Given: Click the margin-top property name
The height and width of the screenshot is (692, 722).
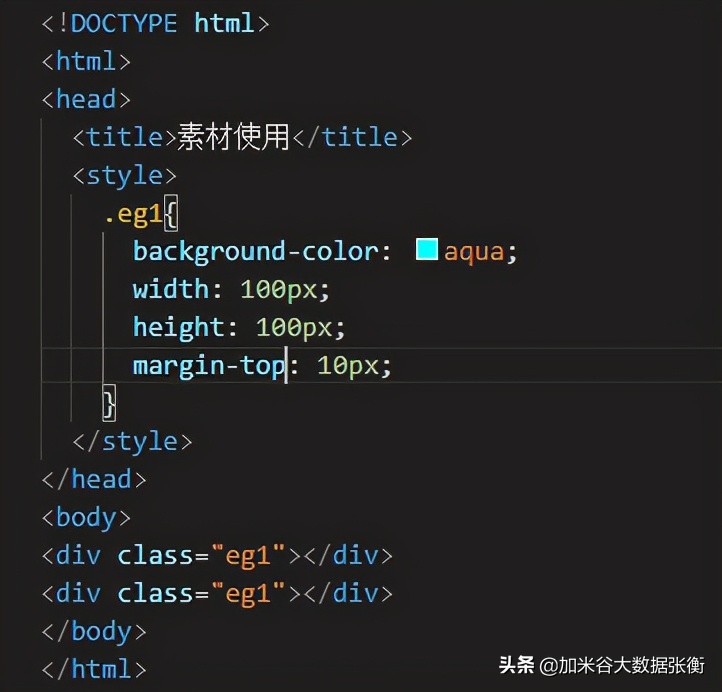Looking at the screenshot, I should point(208,365).
